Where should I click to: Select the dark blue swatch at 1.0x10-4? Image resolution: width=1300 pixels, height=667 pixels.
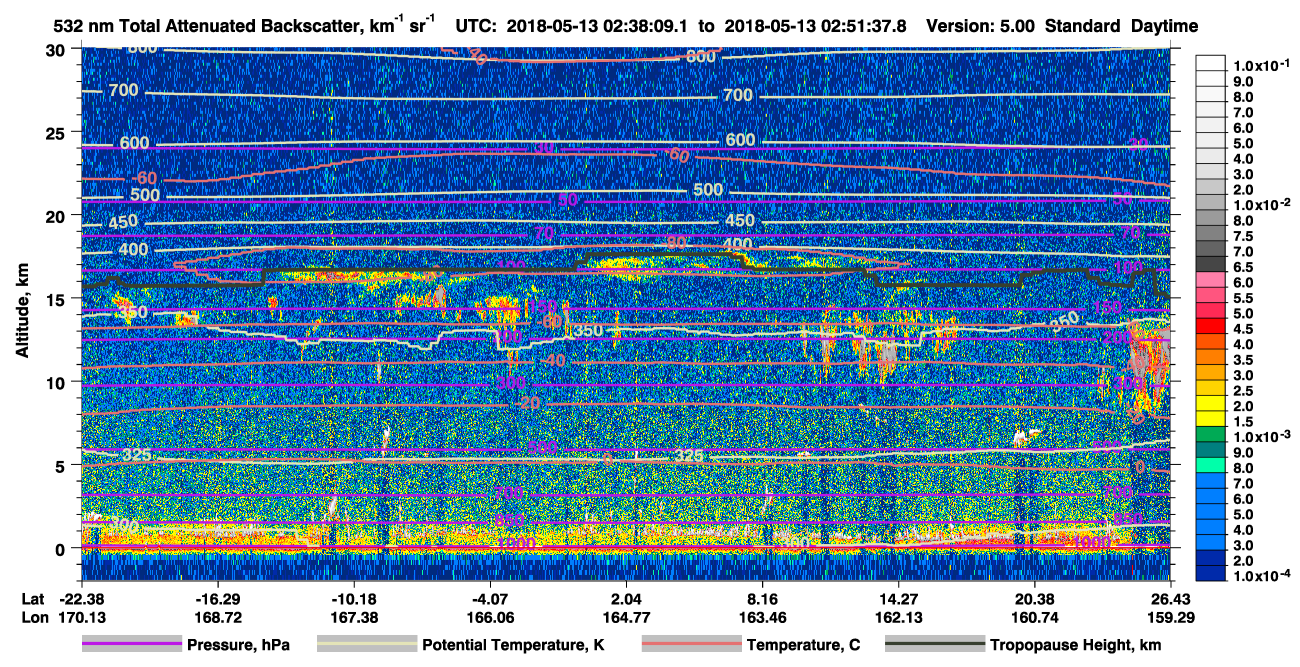(1211, 574)
